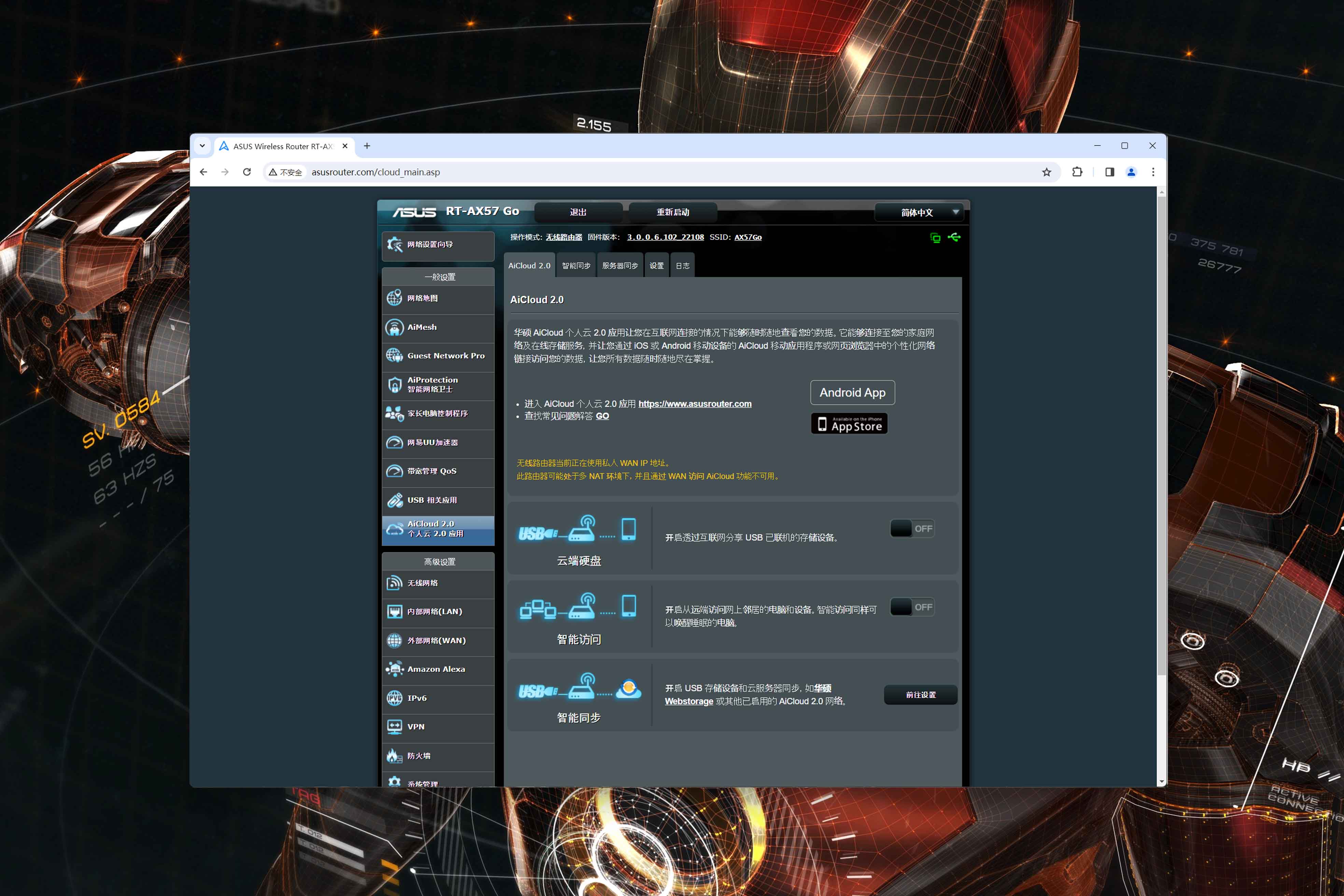The image size is (1344, 896).
Task: Open the language dropdown 简体中文
Action: point(920,213)
